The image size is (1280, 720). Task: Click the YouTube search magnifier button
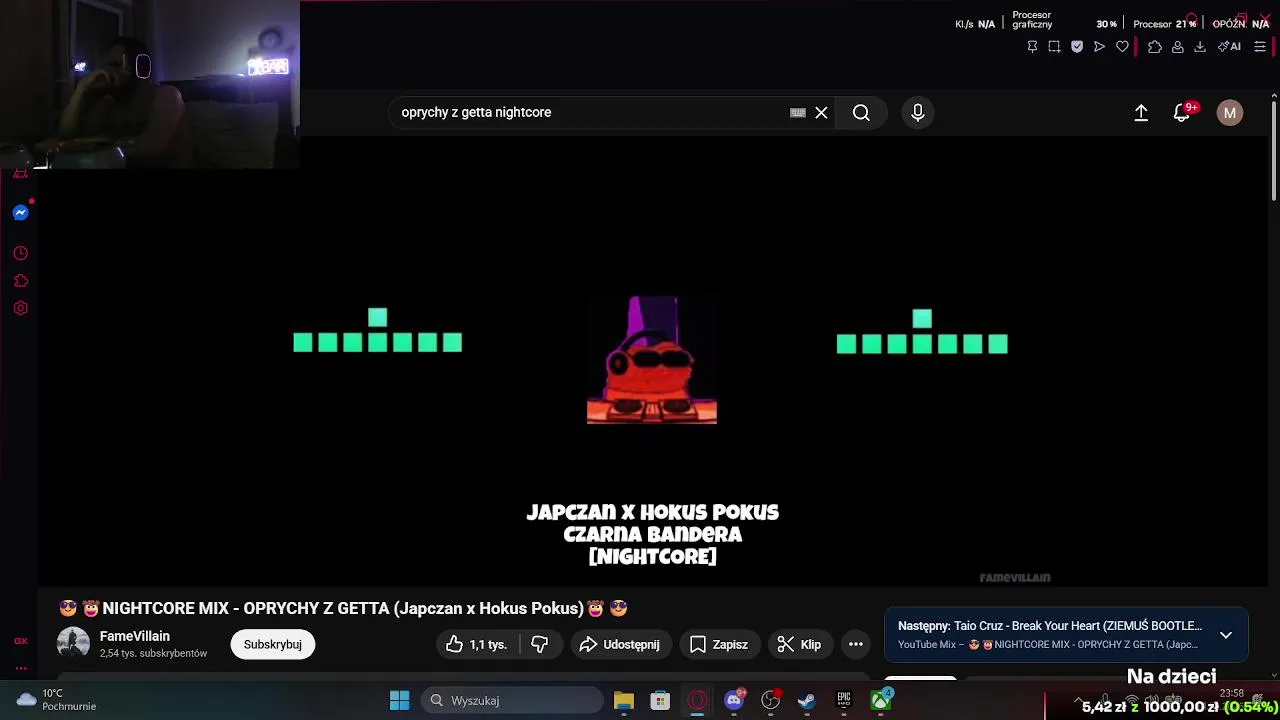(x=861, y=113)
